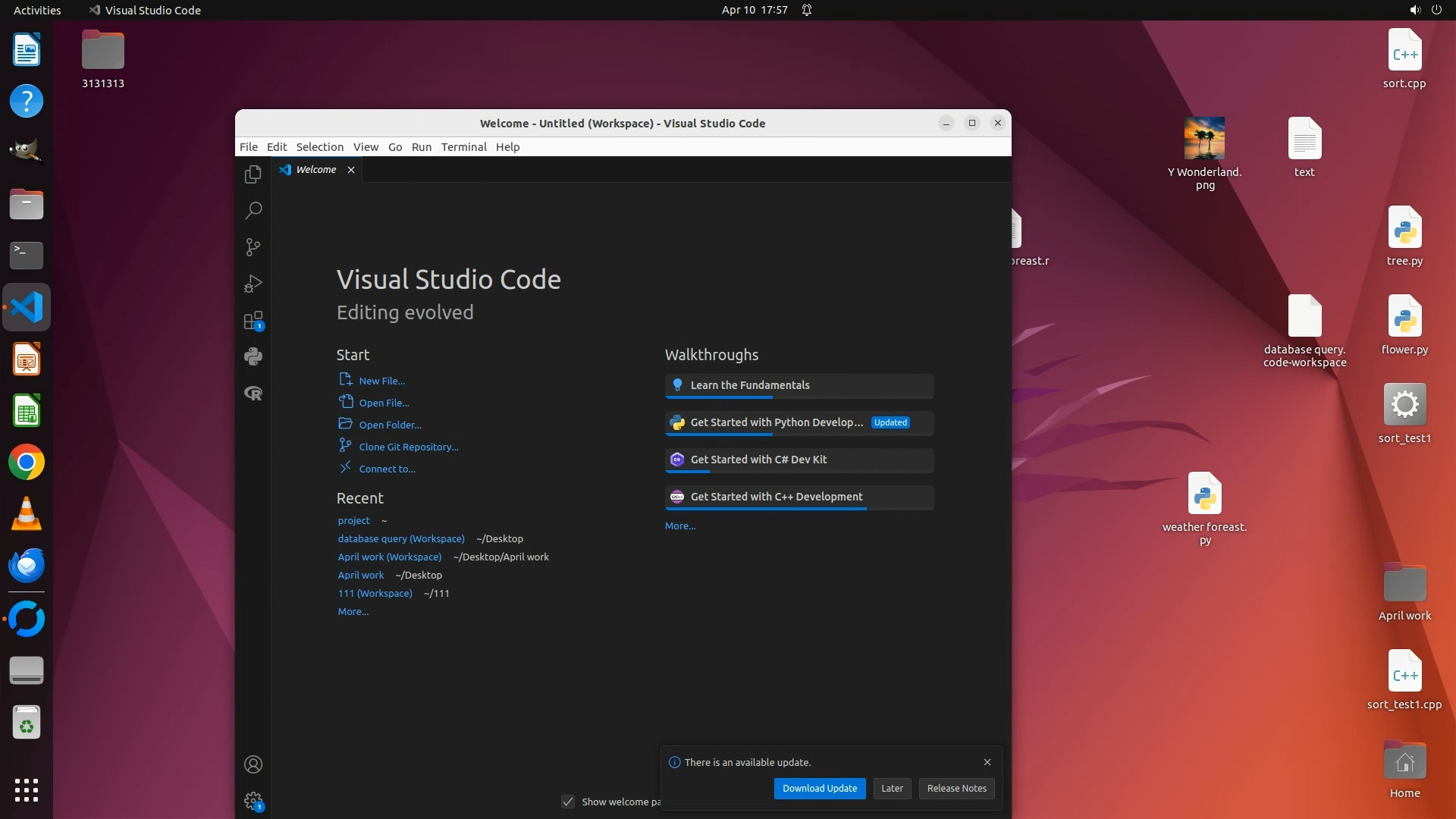
Task: Open the Selection menu
Action: click(x=319, y=147)
